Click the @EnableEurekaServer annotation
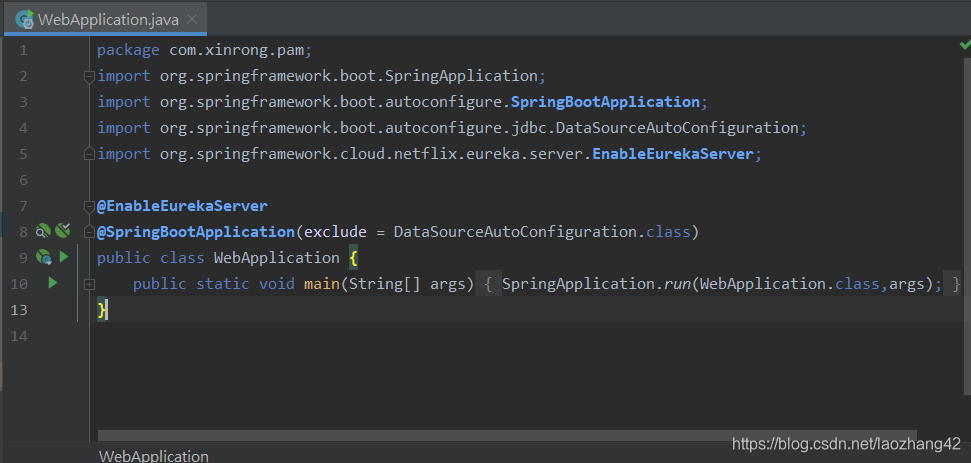The width and height of the screenshot is (971, 463). tap(182, 206)
